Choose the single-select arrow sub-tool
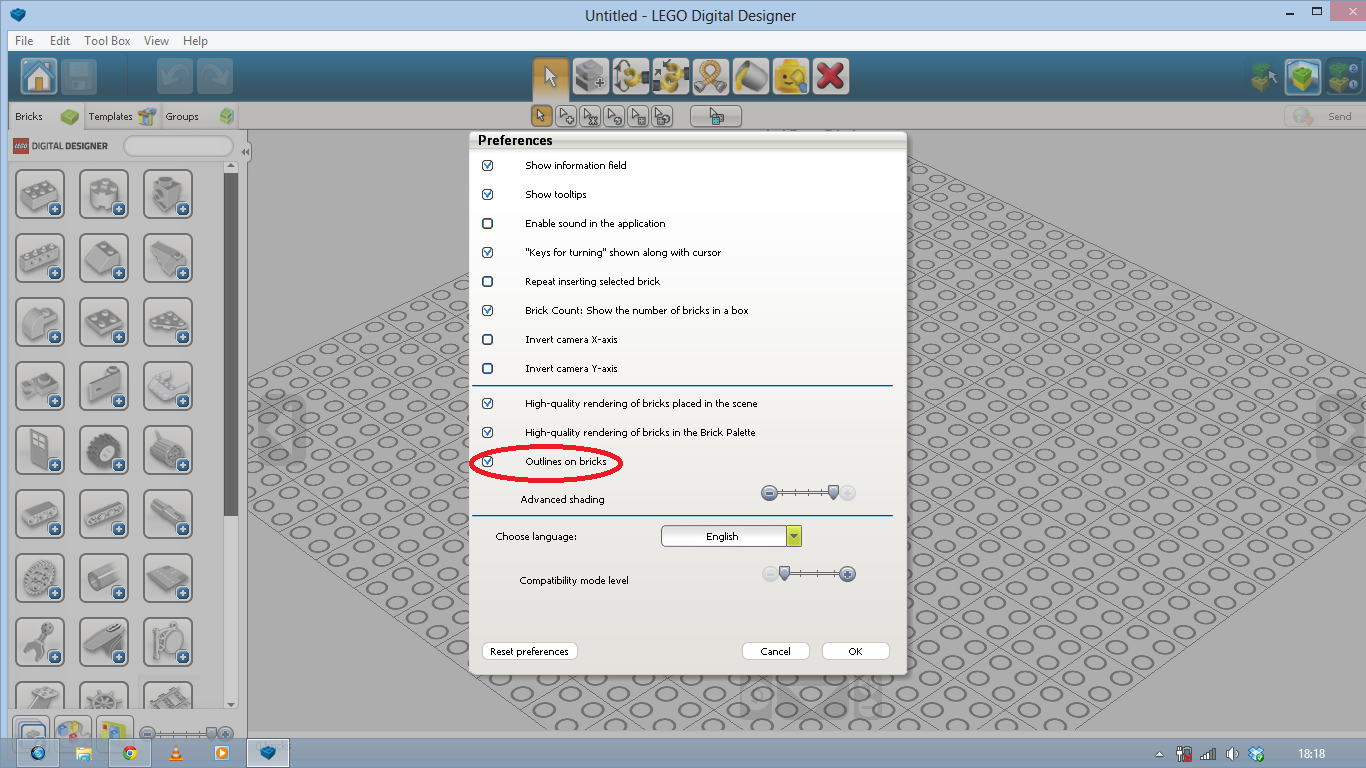This screenshot has height=768, width=1366. 541,116
